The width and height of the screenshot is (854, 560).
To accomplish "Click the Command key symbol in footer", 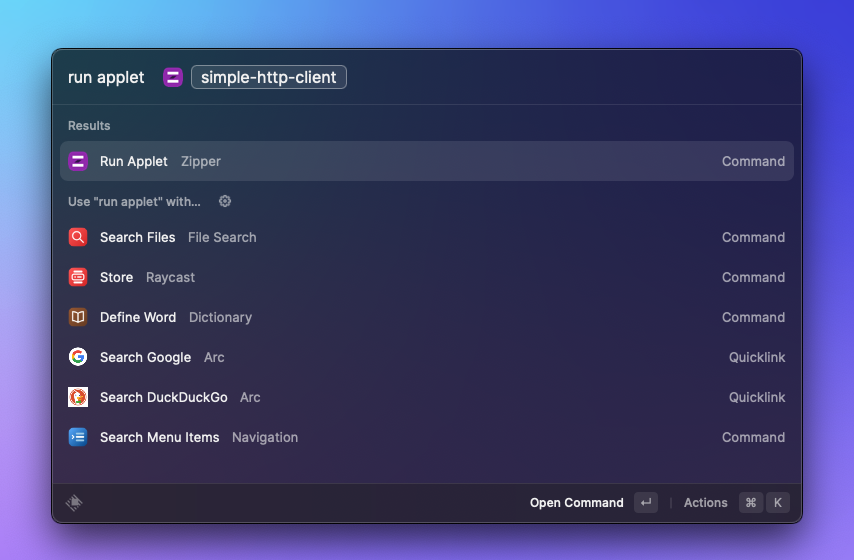I will 751,503.
